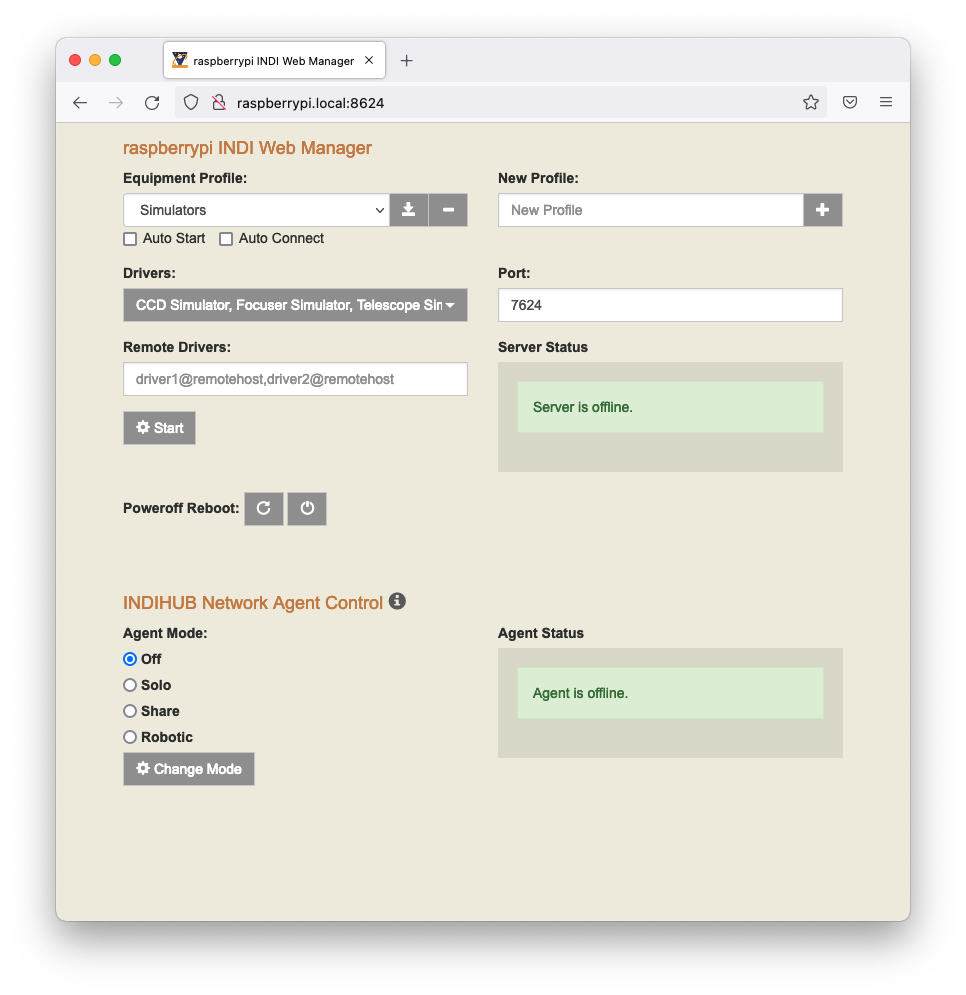Delete profile with the minus button
Screen dimensions: 966x995
[x=448, y=210]
